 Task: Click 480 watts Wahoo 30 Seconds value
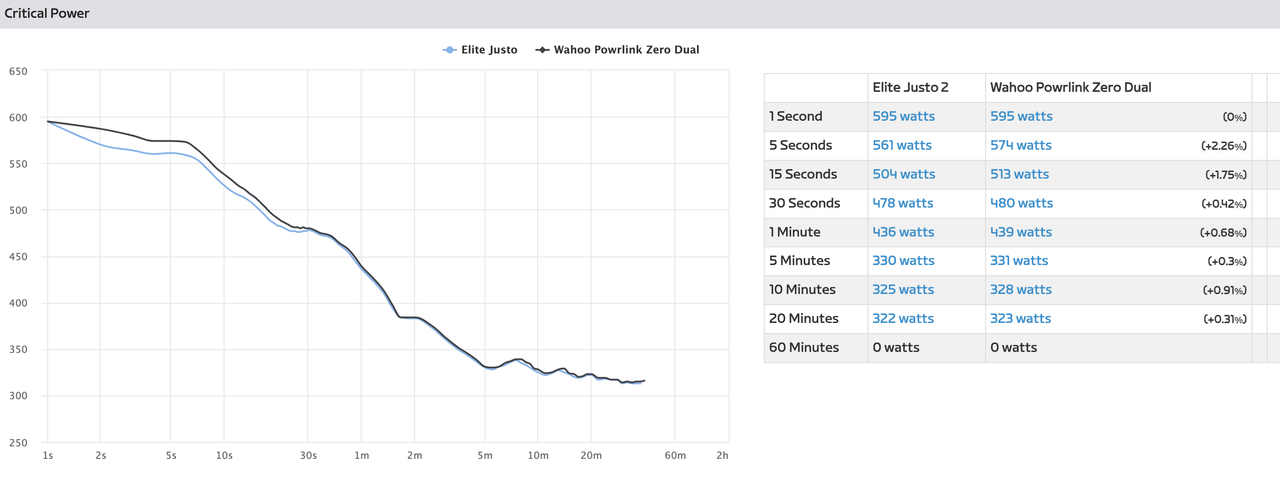coord(1022,203)
